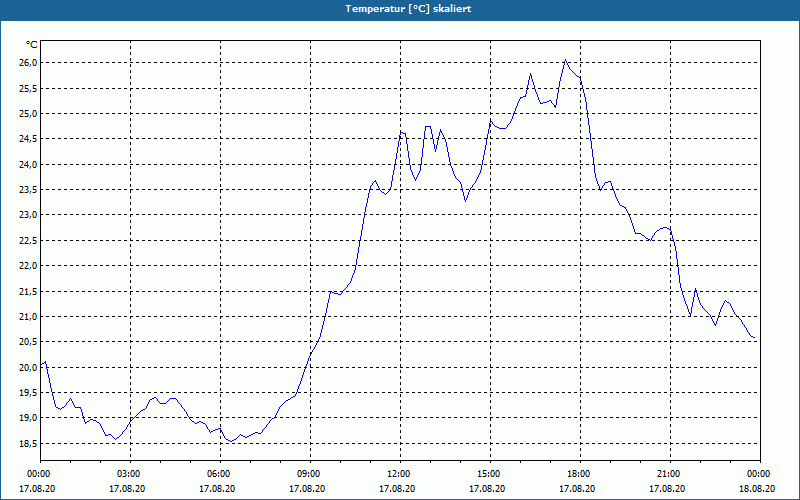Pick the "19,0" y-axis label
The image size is (800, 500).
click(x=28, y=418)
